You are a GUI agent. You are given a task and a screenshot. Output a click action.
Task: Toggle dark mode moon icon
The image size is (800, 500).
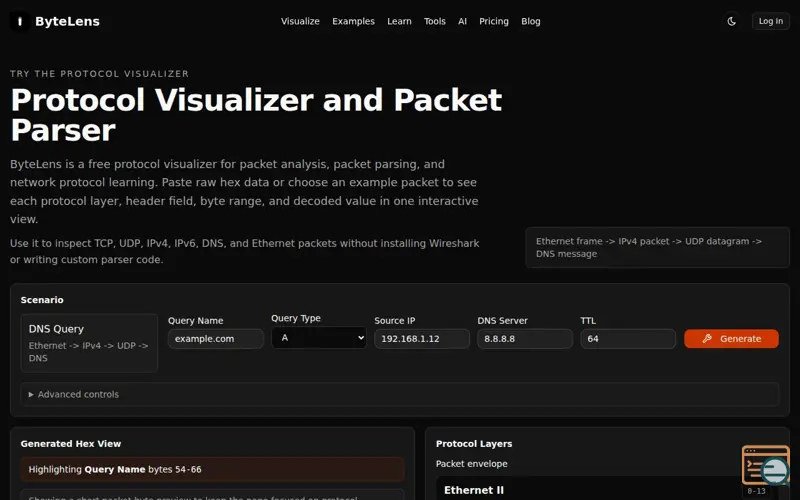(x=732, y=21)
